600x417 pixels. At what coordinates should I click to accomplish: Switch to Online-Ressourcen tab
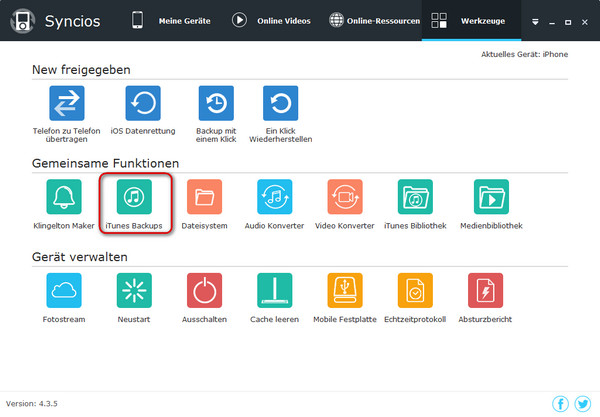[375, 21]
